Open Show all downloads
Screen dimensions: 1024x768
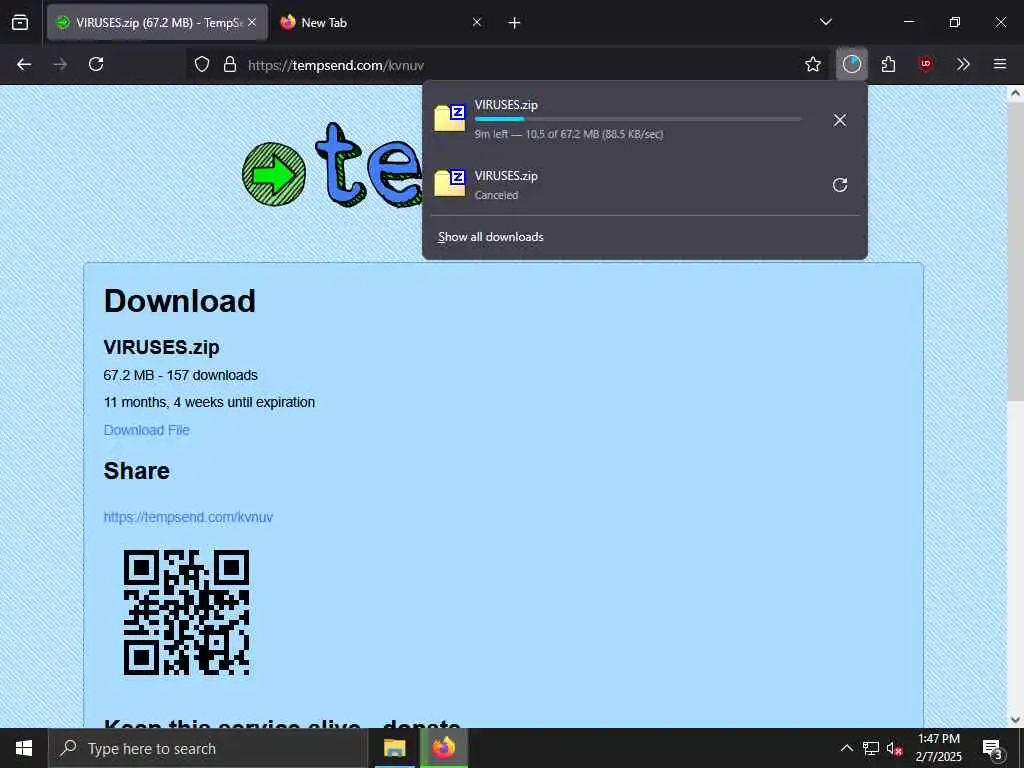point(490,237)
